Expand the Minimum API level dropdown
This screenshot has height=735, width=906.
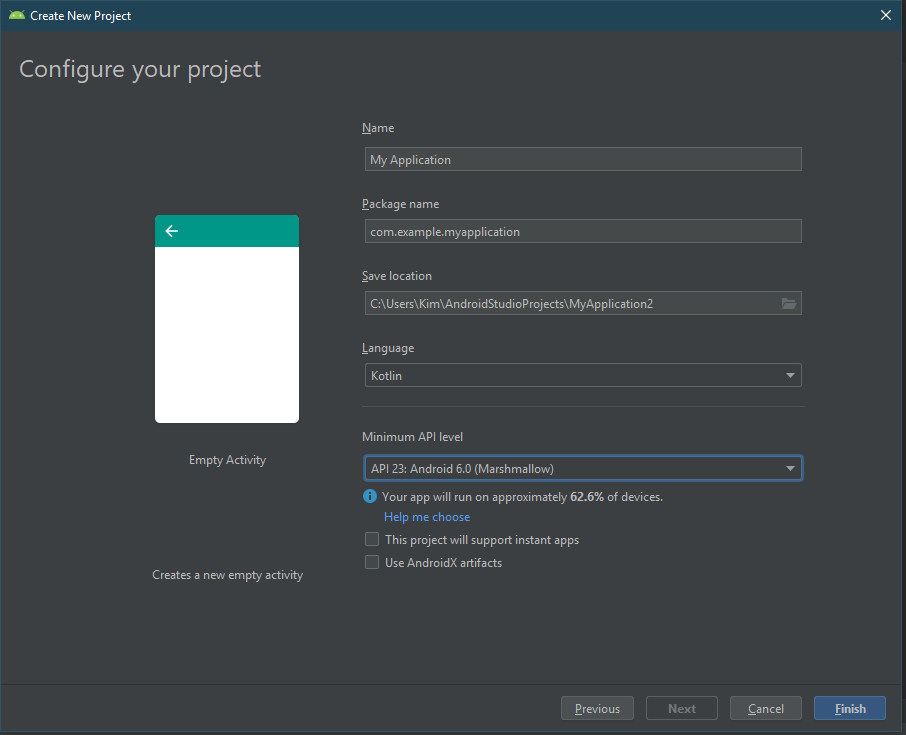(x=582, y=468)
